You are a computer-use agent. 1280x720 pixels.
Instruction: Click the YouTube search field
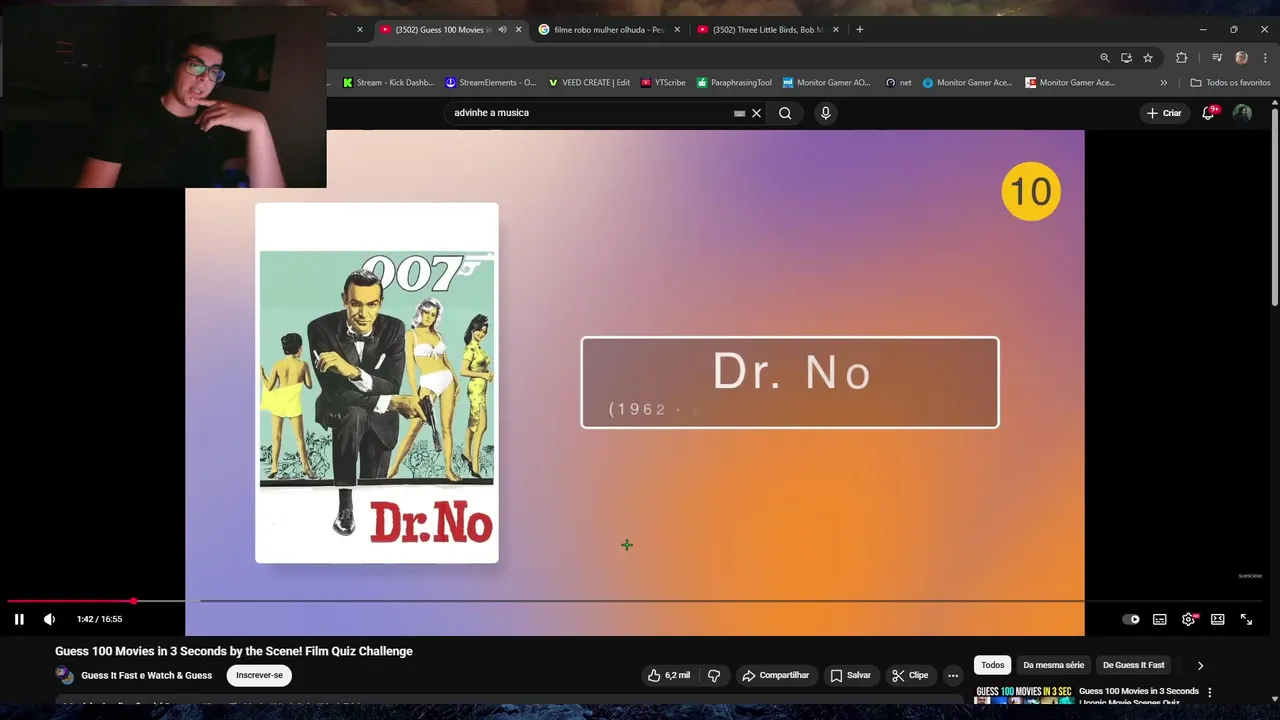[x=590, y=113]
